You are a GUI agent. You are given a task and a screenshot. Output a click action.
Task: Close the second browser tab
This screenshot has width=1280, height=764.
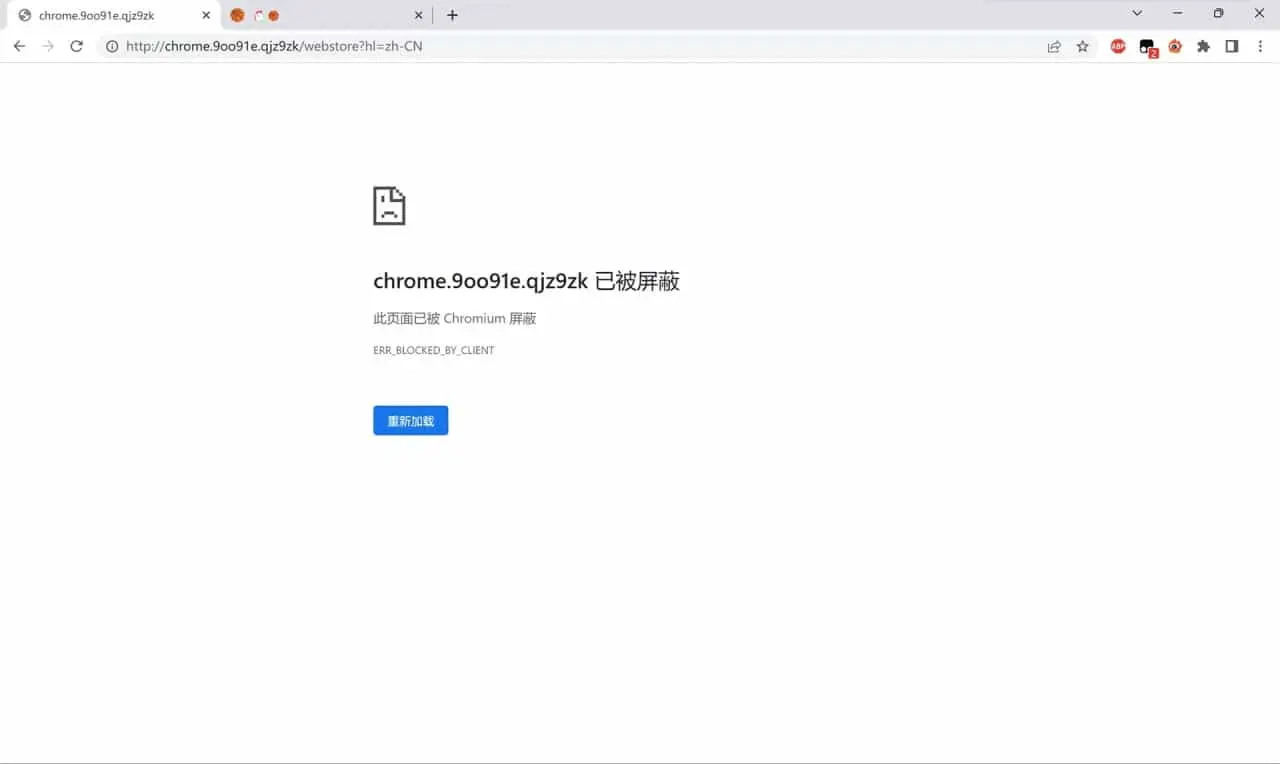419,15
